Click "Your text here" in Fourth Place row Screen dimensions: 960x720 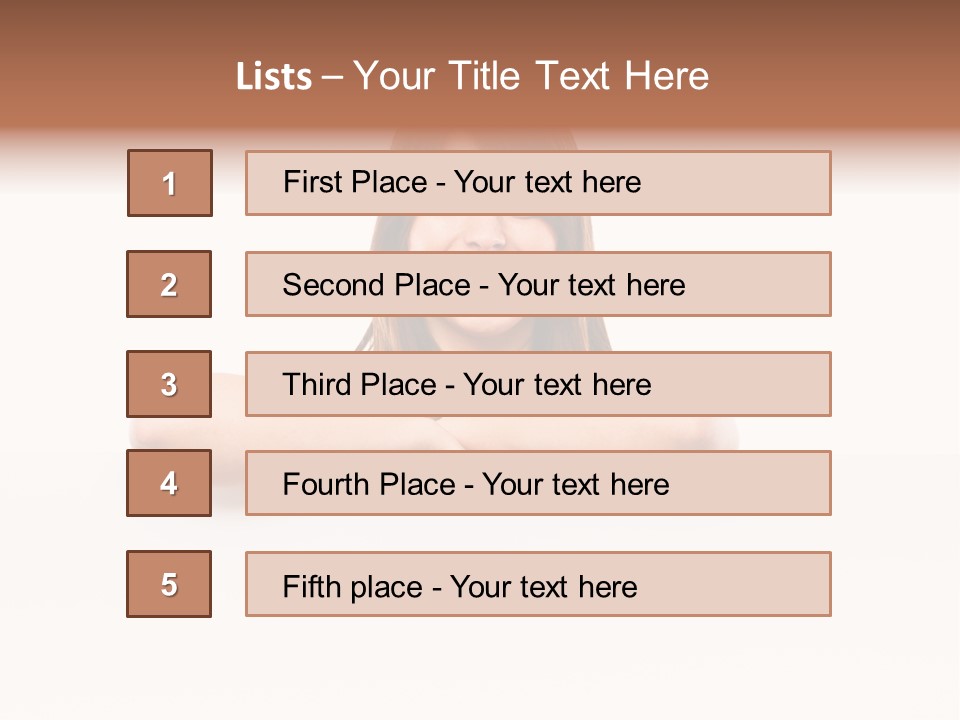coord(575,485)
